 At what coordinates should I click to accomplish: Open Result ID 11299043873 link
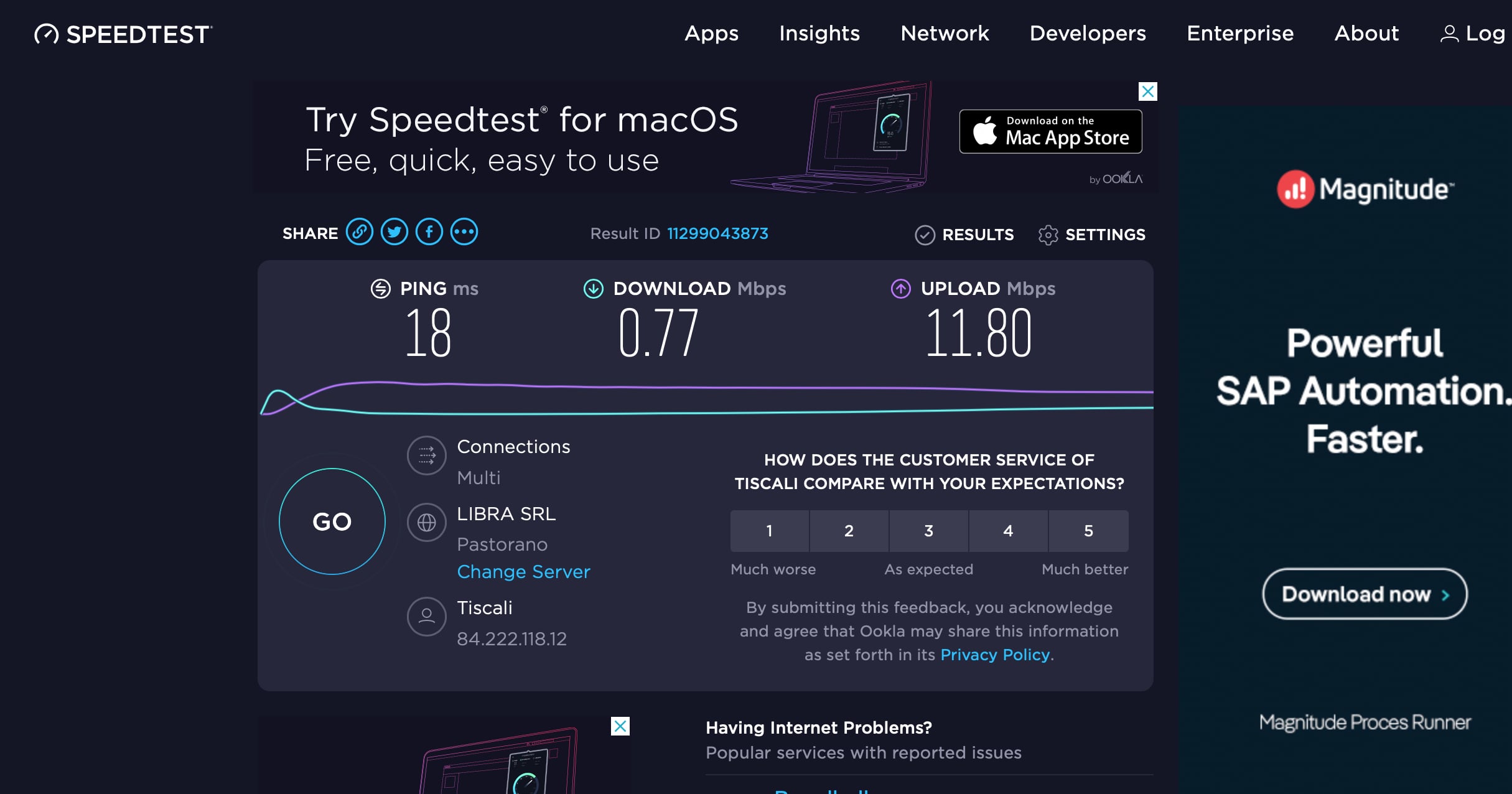coord(717,233)
